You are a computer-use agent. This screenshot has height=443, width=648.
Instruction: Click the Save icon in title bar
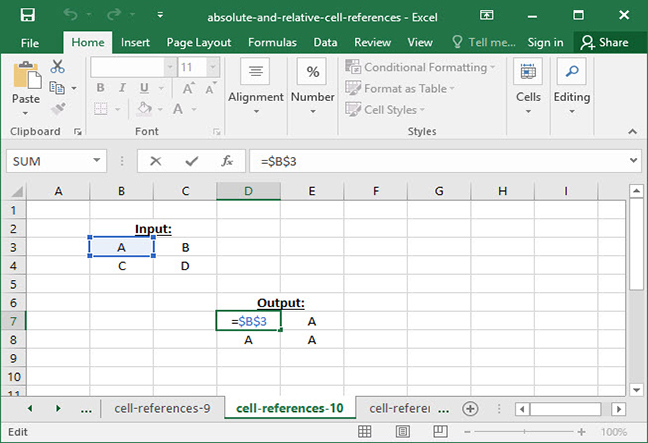[27, 16]
